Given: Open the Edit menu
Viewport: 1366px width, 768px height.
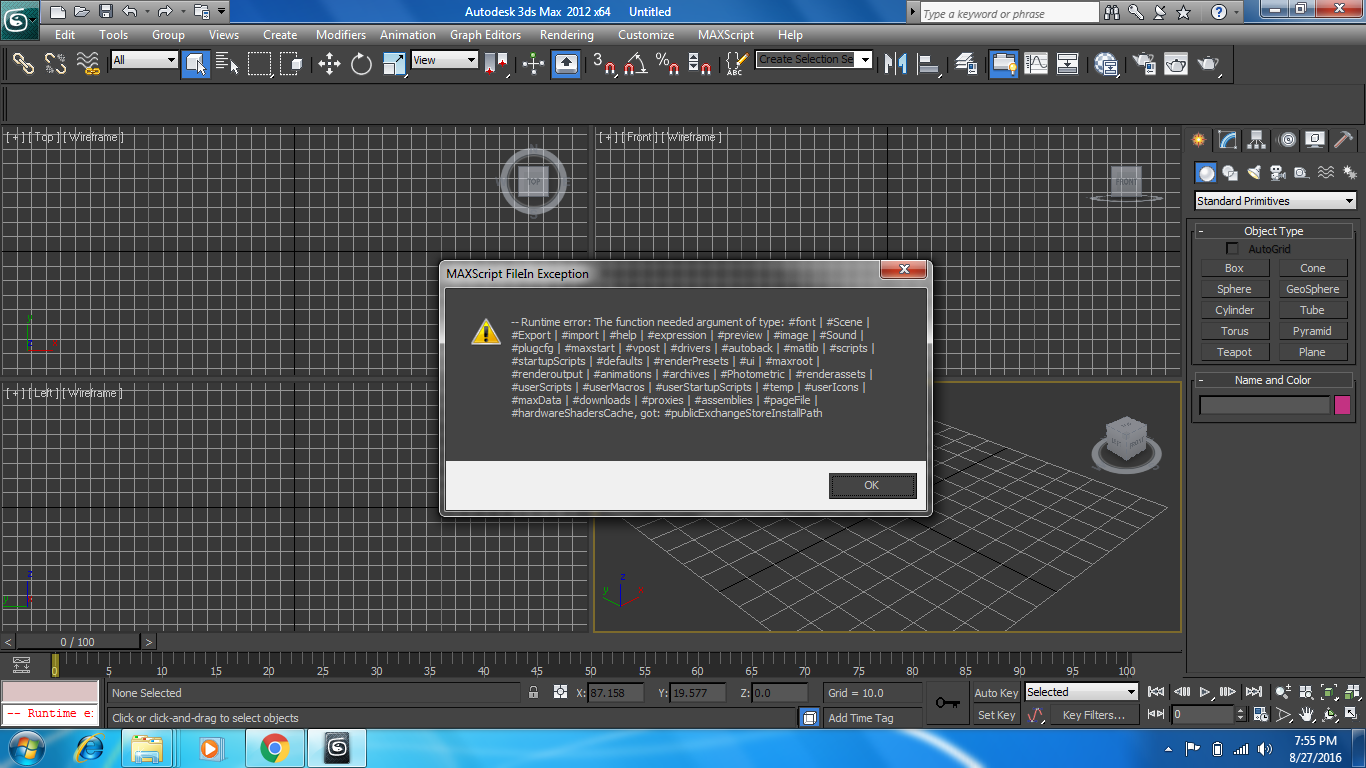Looking at the screenshot, I should tap(65, 34).
